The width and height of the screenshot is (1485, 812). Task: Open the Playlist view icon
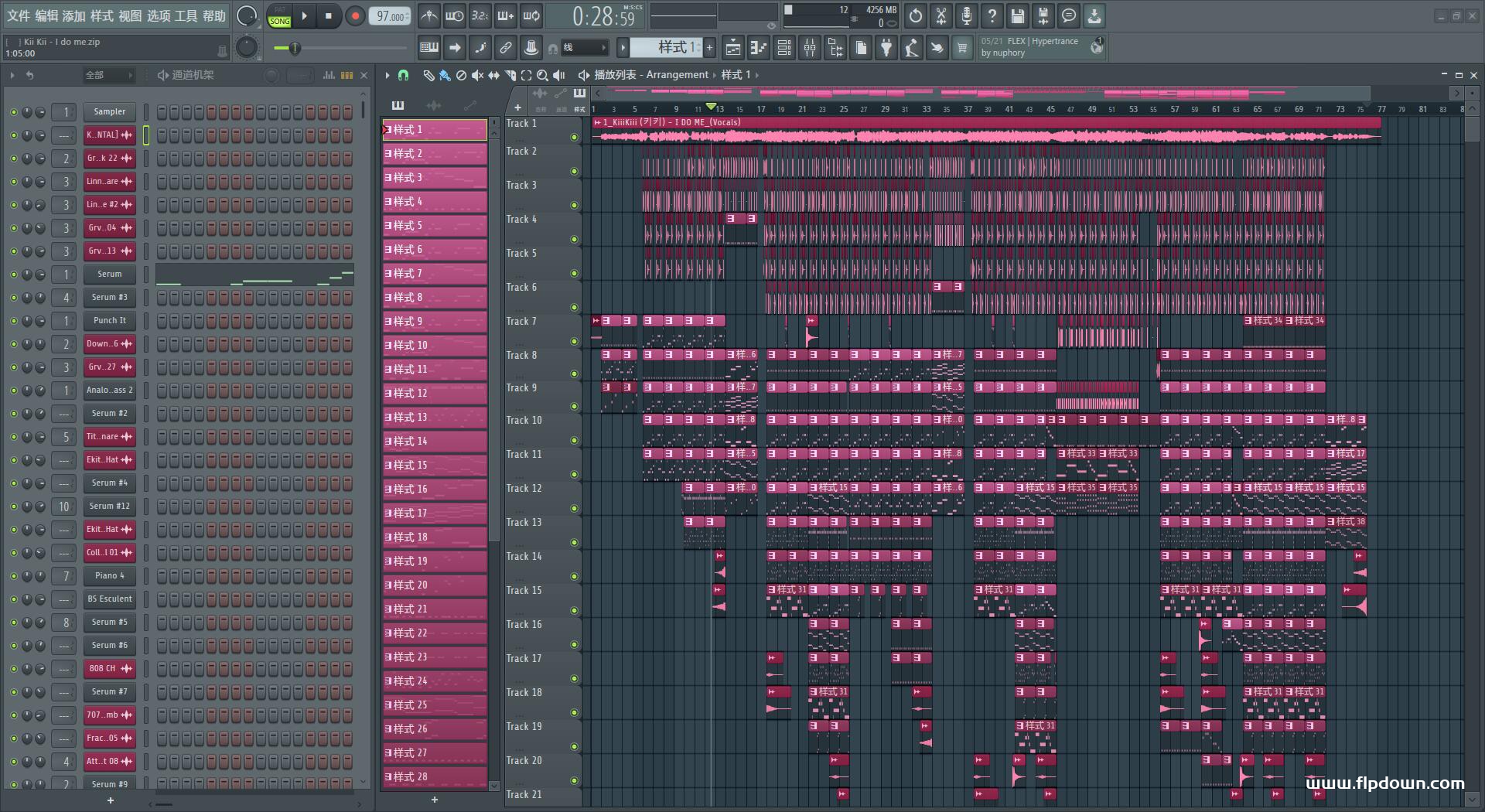pyautogui.click(x=732, y=48)
